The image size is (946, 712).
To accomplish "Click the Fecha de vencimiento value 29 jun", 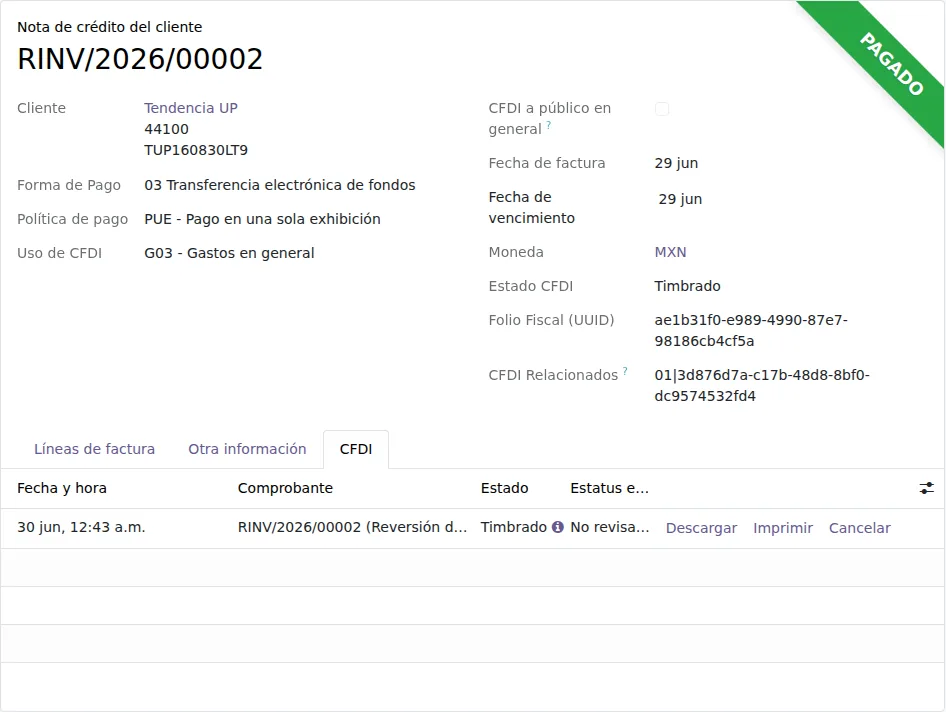I will [x=680, y=200].
